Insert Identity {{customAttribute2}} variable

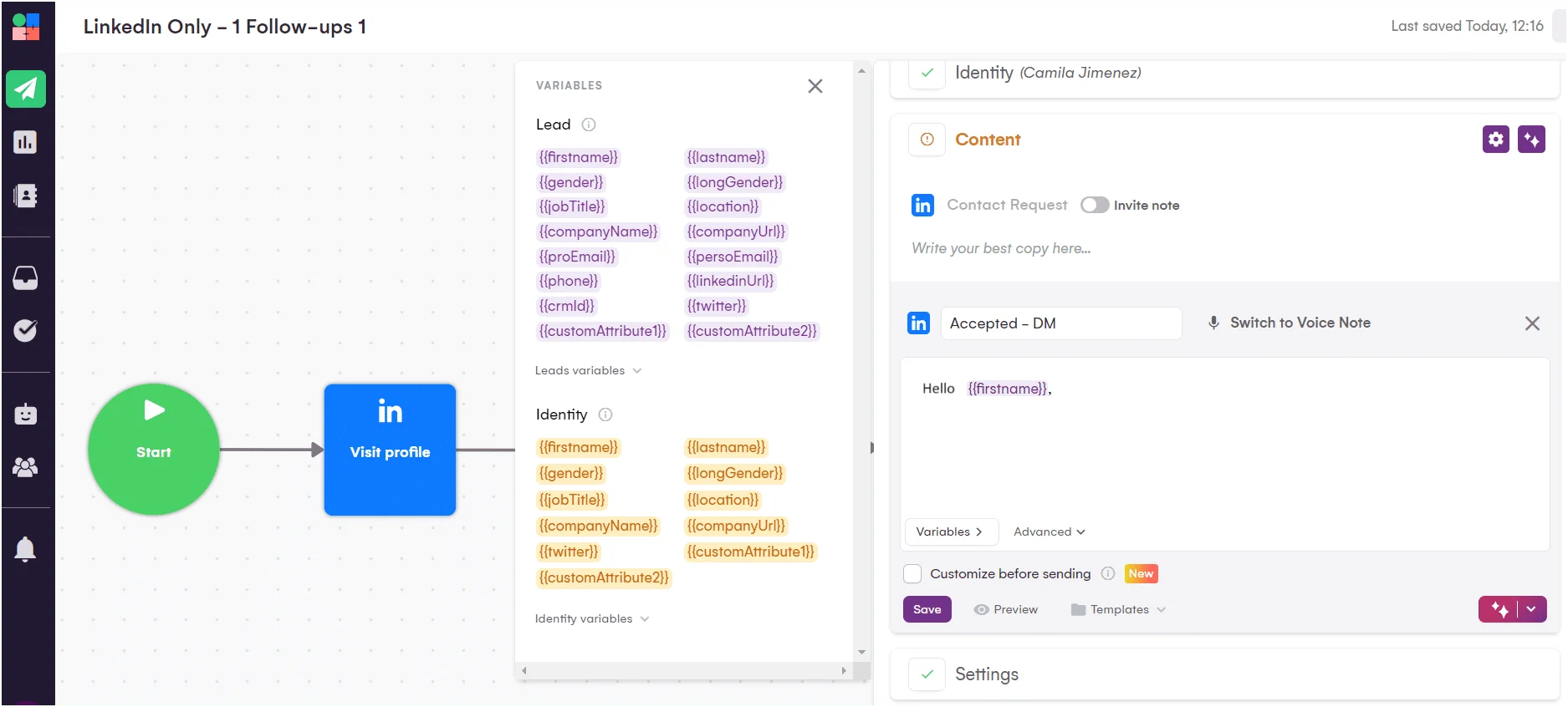point(604,577)
